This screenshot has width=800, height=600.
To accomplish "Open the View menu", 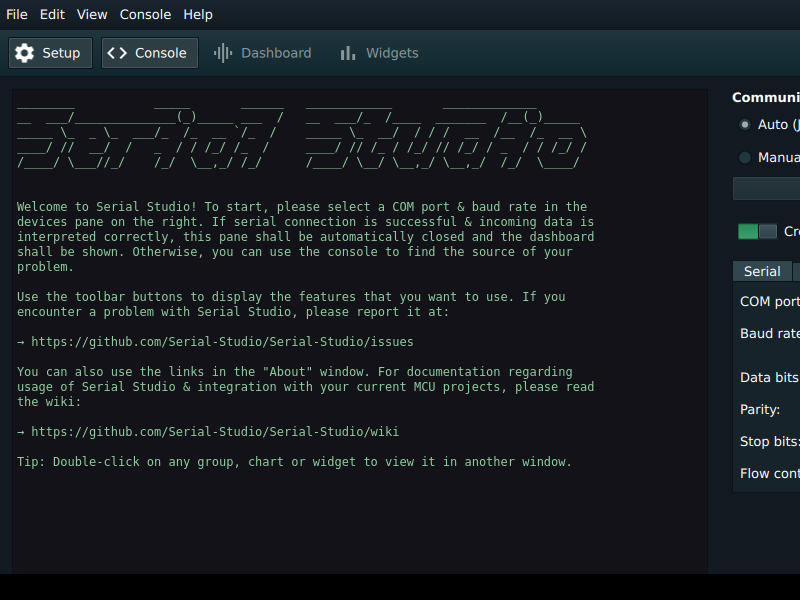I will [92, 14].
